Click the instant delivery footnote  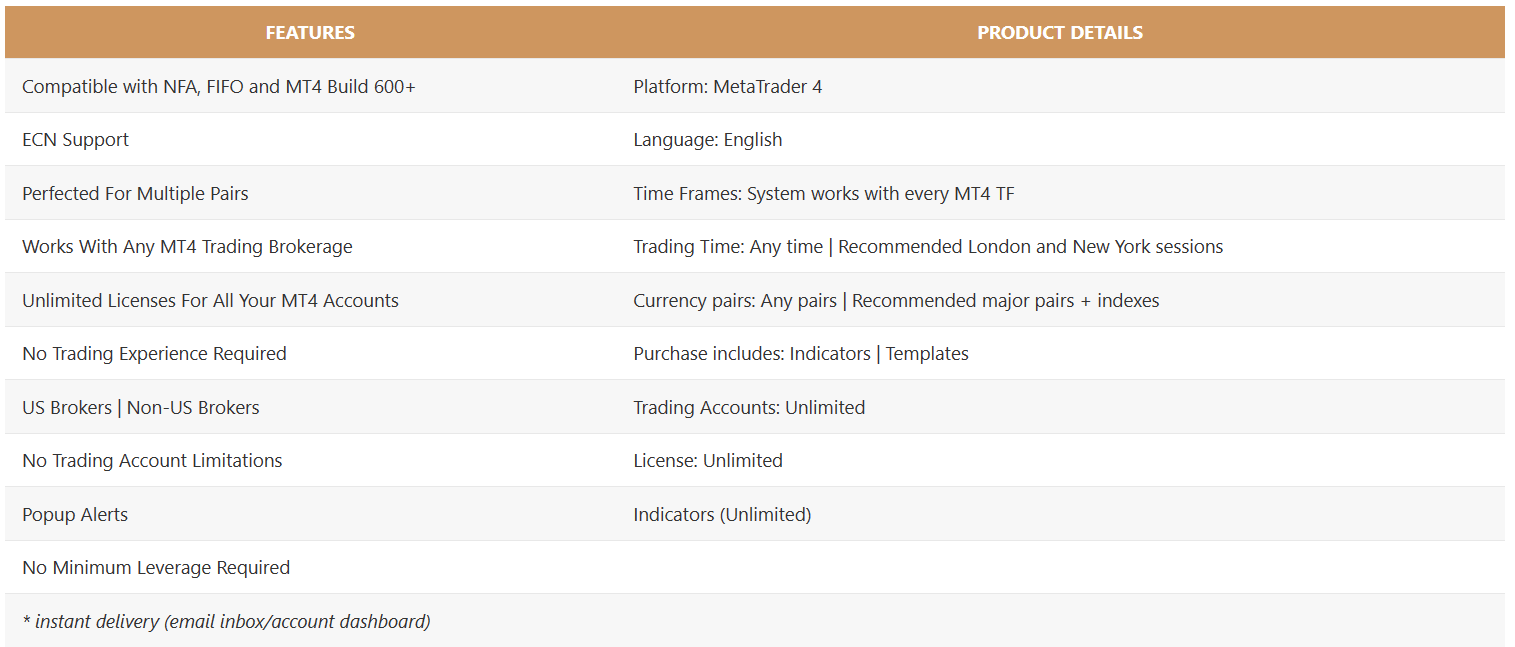(x=226, y=621)
